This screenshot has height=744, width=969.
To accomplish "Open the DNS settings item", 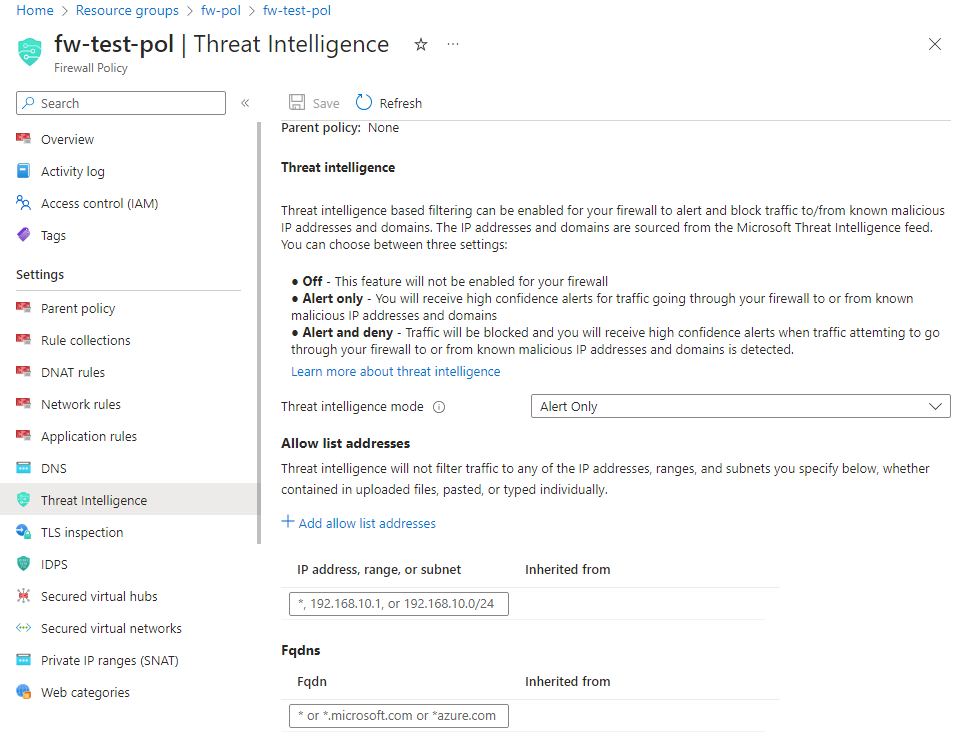I will click(54, 468).
